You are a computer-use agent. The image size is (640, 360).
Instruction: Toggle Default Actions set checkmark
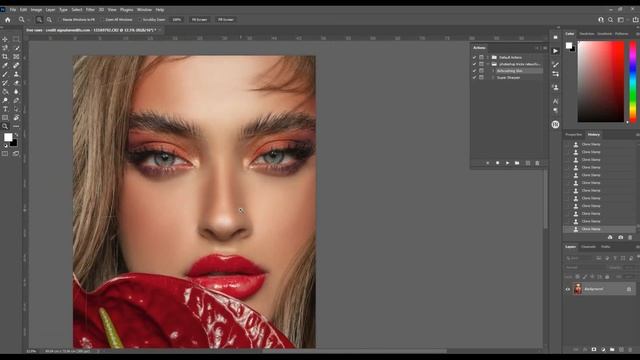point(474,58)
